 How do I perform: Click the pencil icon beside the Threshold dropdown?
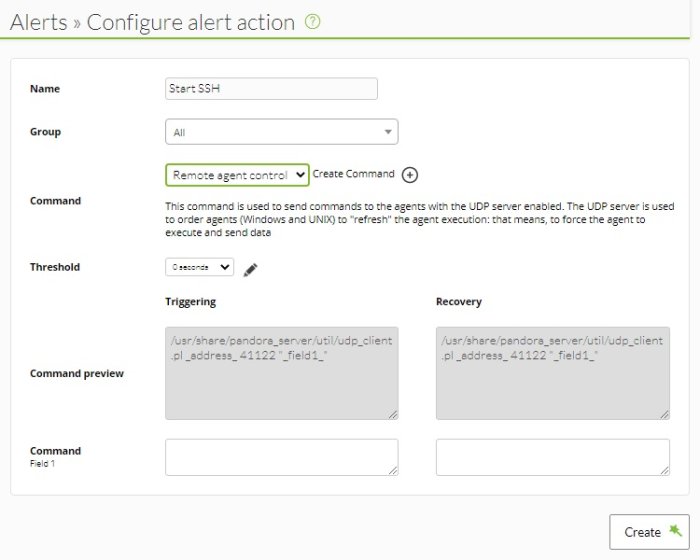(x=250, y=270)
